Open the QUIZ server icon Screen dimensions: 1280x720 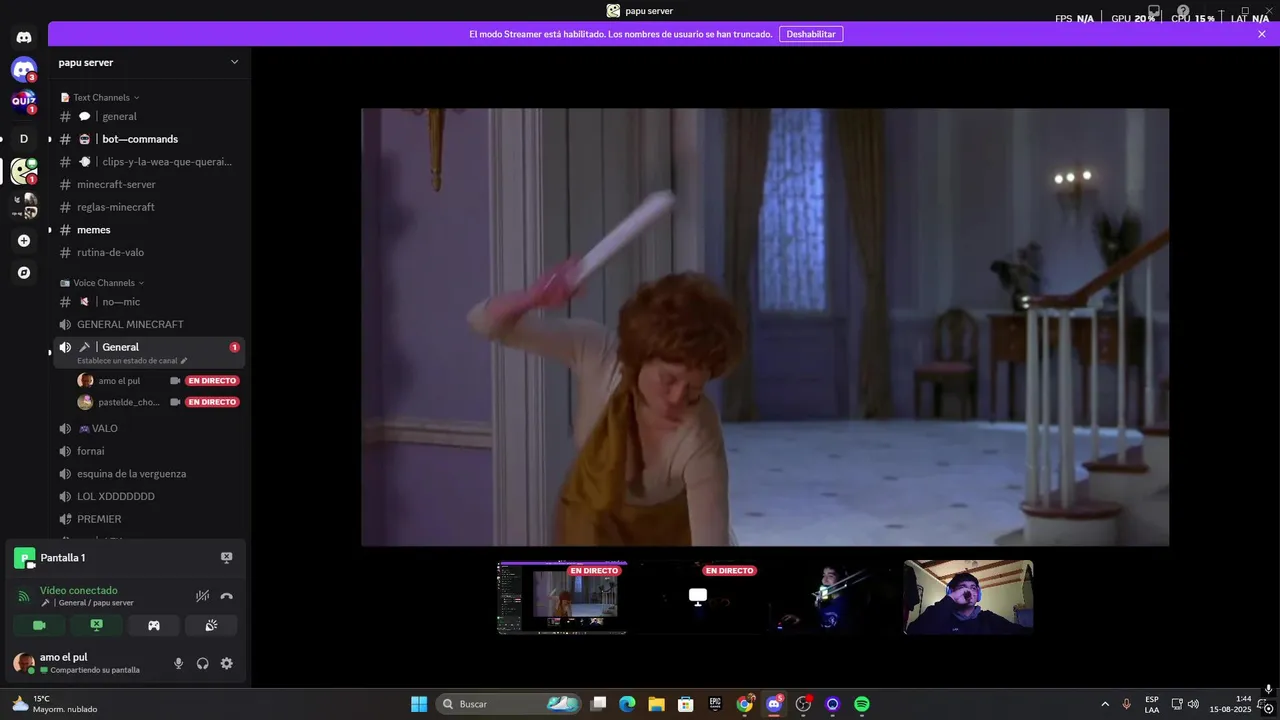pyautogui.click(x=24, y=101)
